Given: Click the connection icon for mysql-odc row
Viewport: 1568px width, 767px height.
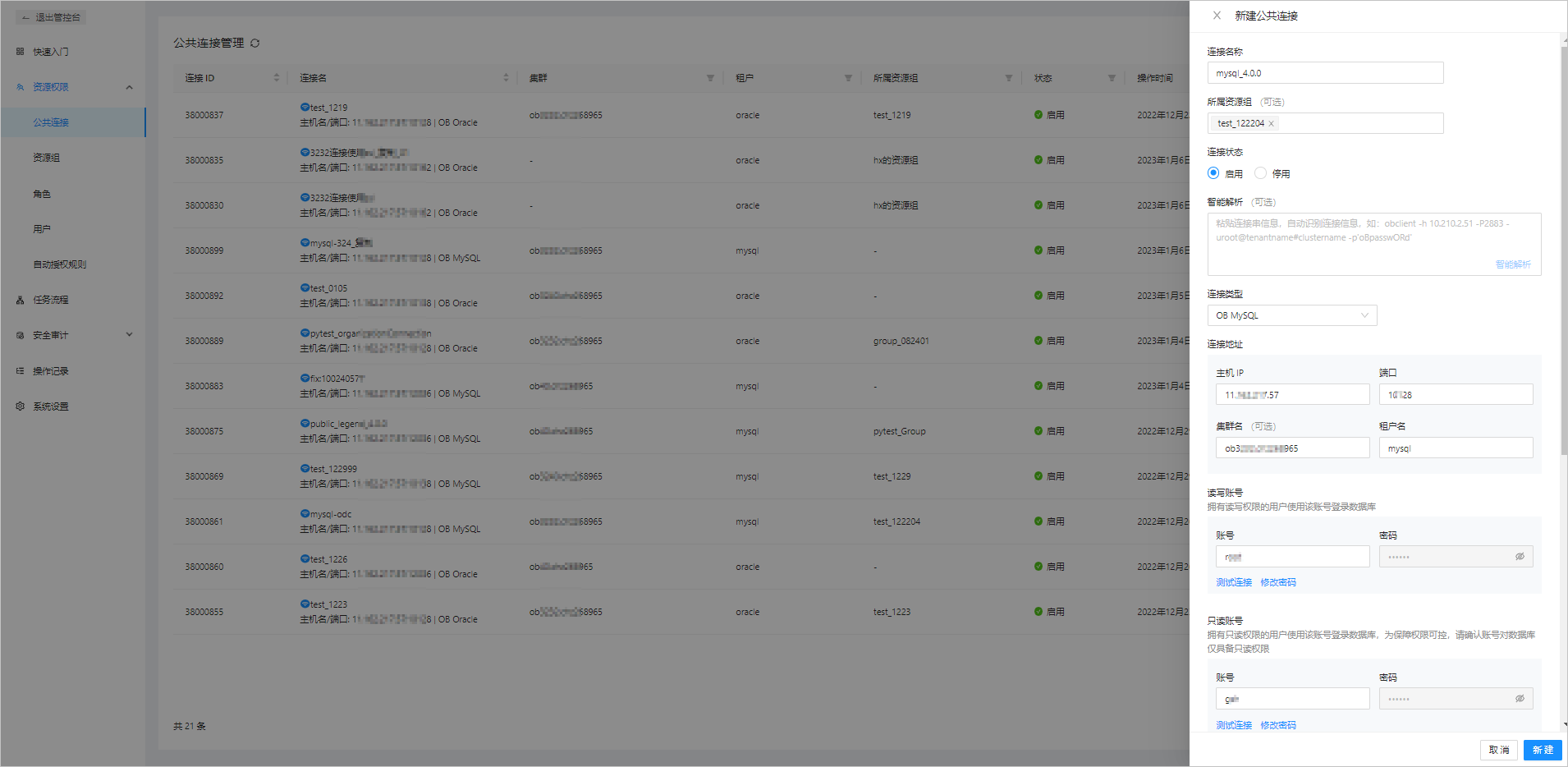Looking at the screenshot, I should pos(305,514).
